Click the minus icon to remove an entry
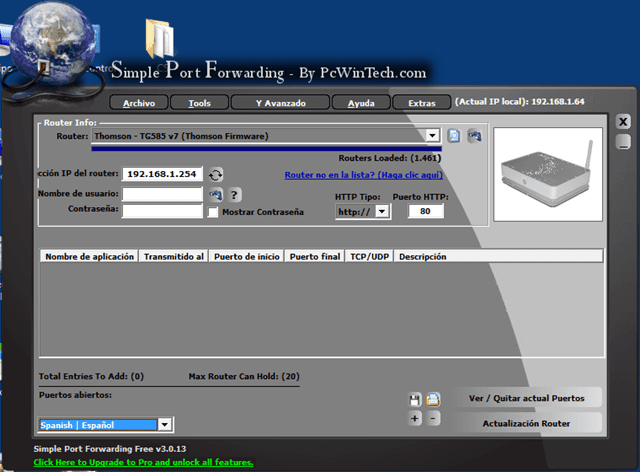The height and width of the screenshot is (472, 640). click(x=433, y=418)
